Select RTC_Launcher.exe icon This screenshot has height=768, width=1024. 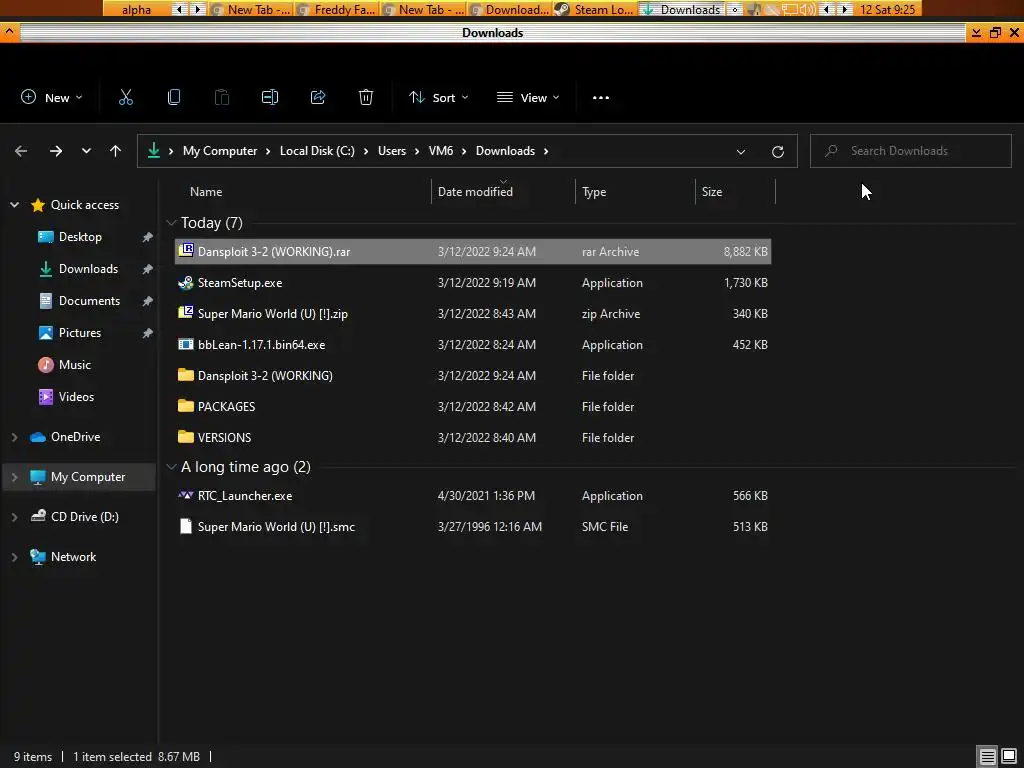pyautogui.click(x=186, y=496)
